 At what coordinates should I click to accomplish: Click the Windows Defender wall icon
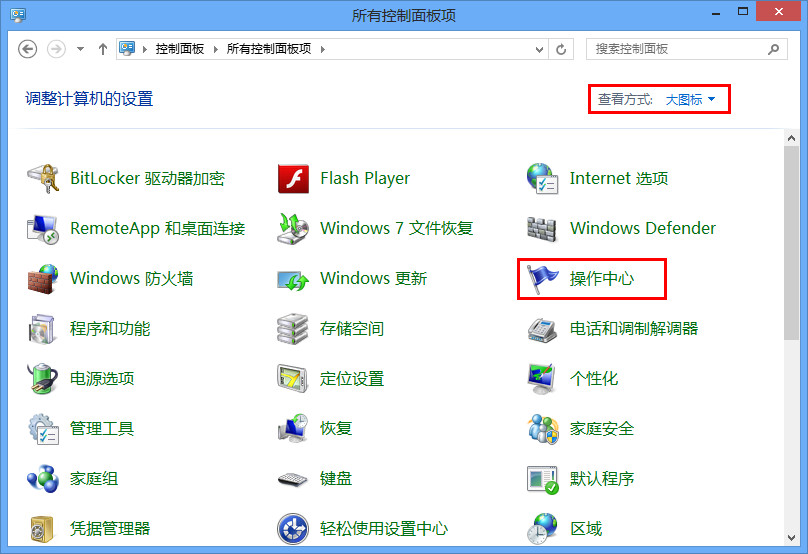(x=542, y=229)
